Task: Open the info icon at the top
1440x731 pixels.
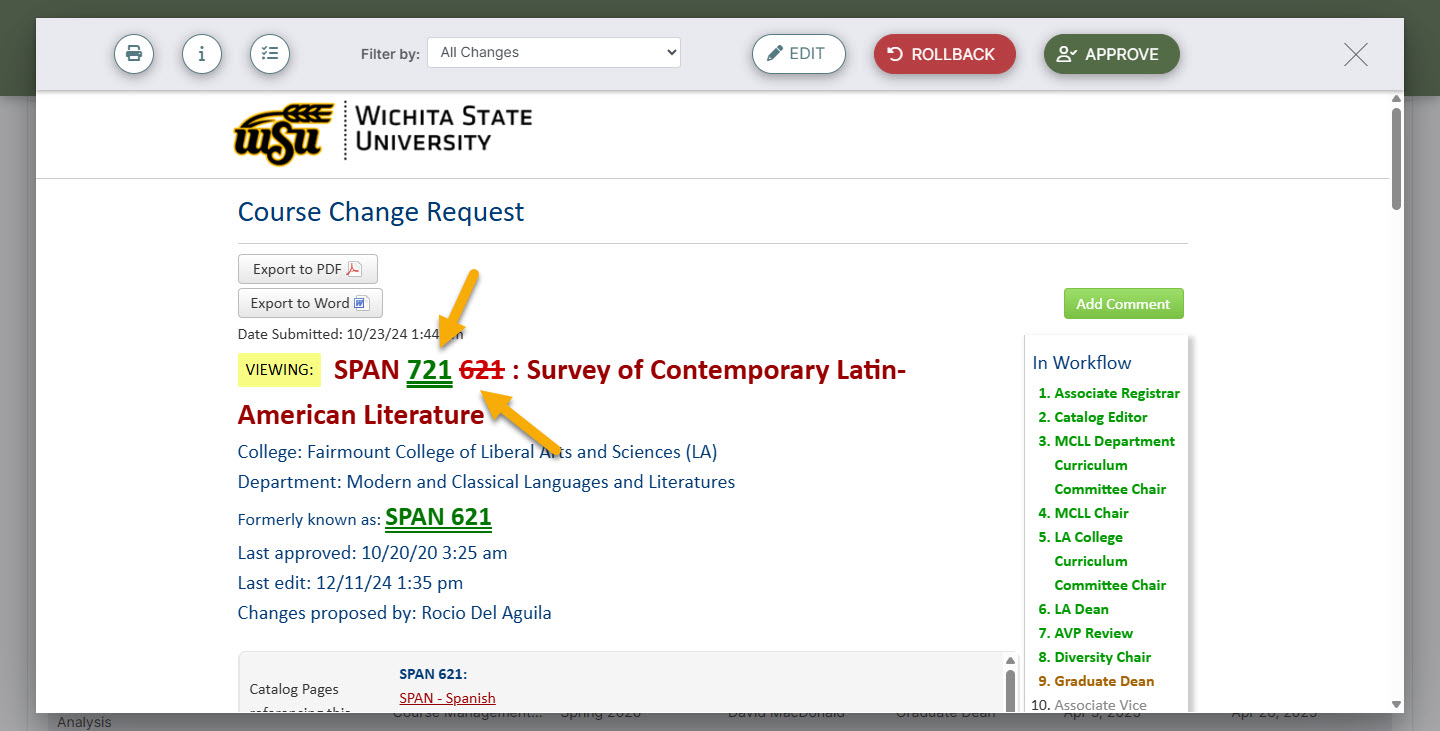Action: coord(202,54)
